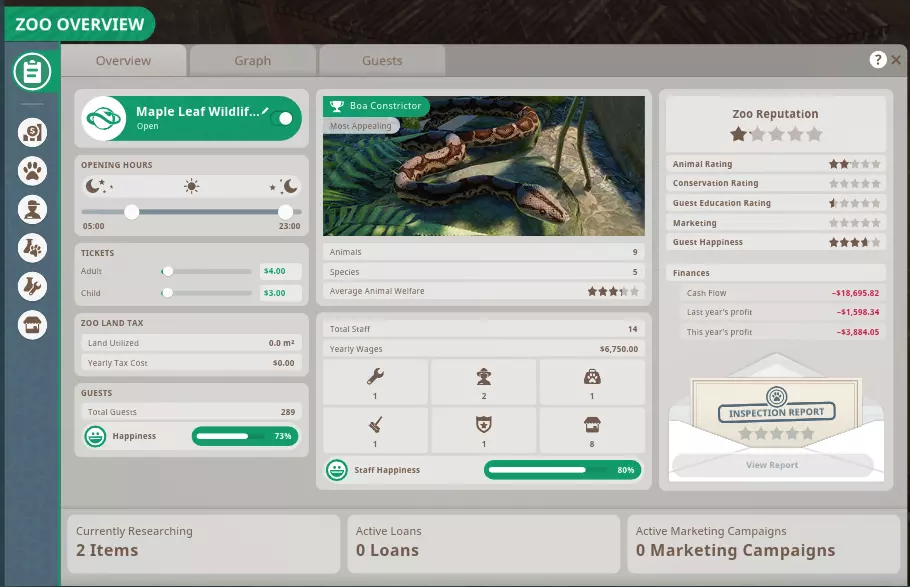
Task: Click the opening time slider handle at 05:00
Action: pyautogui.click(x=132, y=212)
